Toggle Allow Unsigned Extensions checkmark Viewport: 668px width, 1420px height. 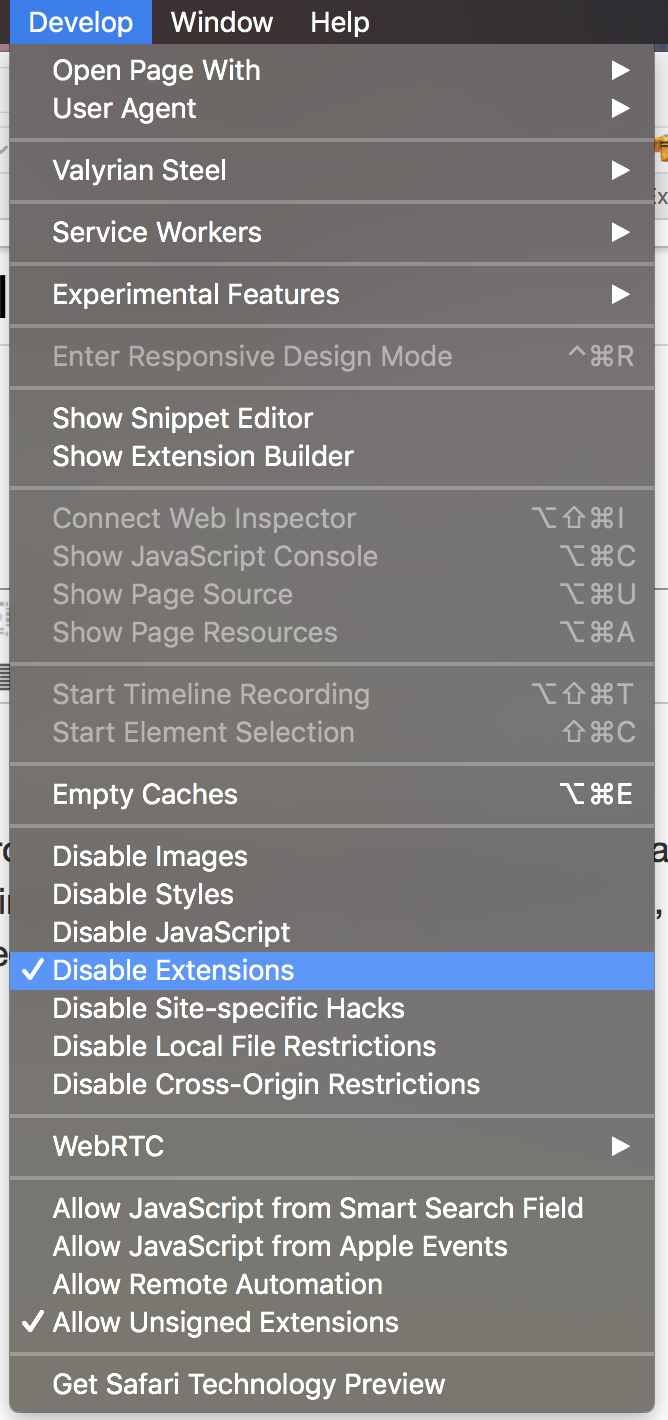click(225, 1322)
